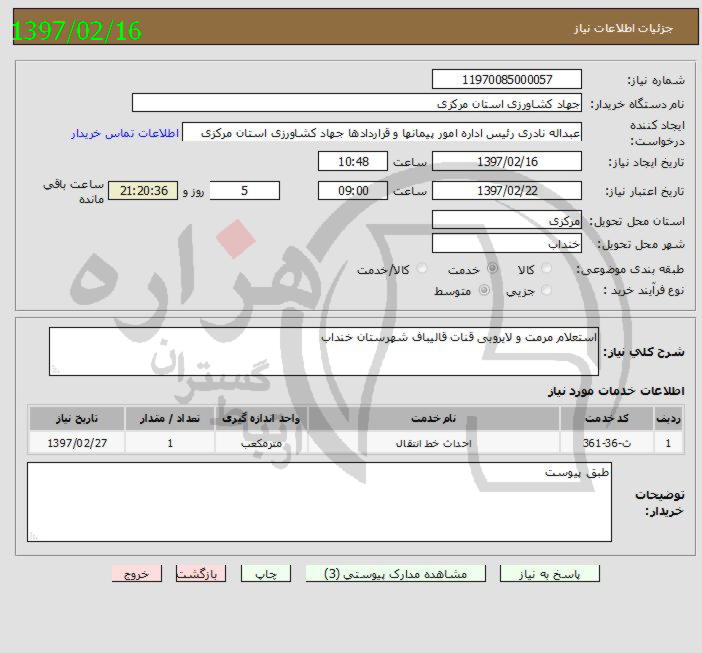Screen dimensions: 702x653
Task: Click the request creator name field
Action: pyautogui.click(x=382, y=132)
